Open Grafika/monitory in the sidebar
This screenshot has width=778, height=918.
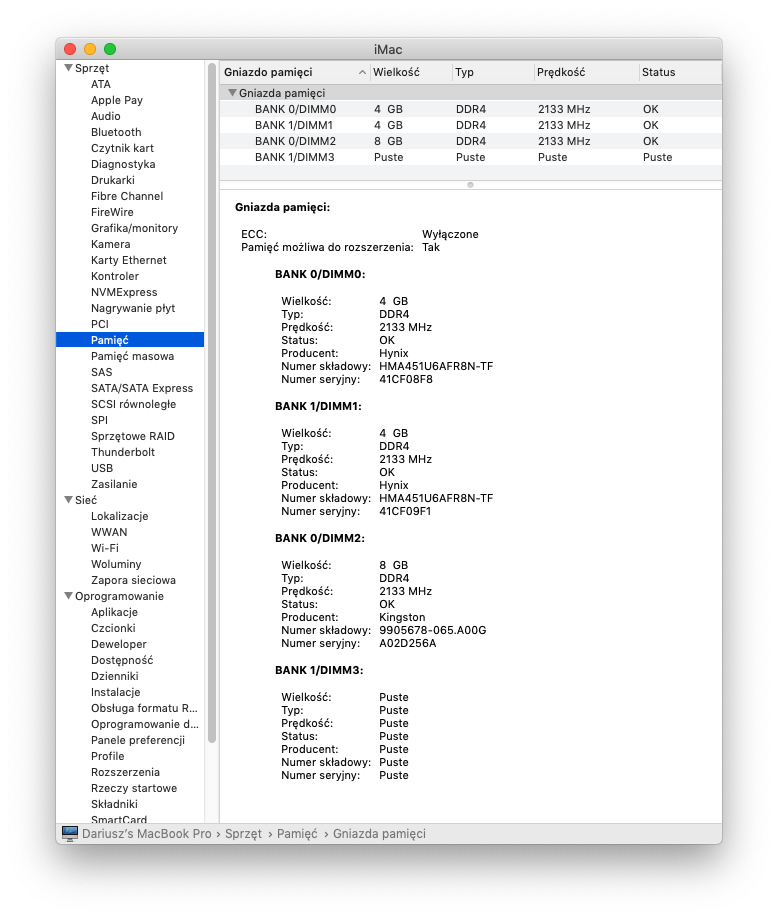(x=134, y=228)
